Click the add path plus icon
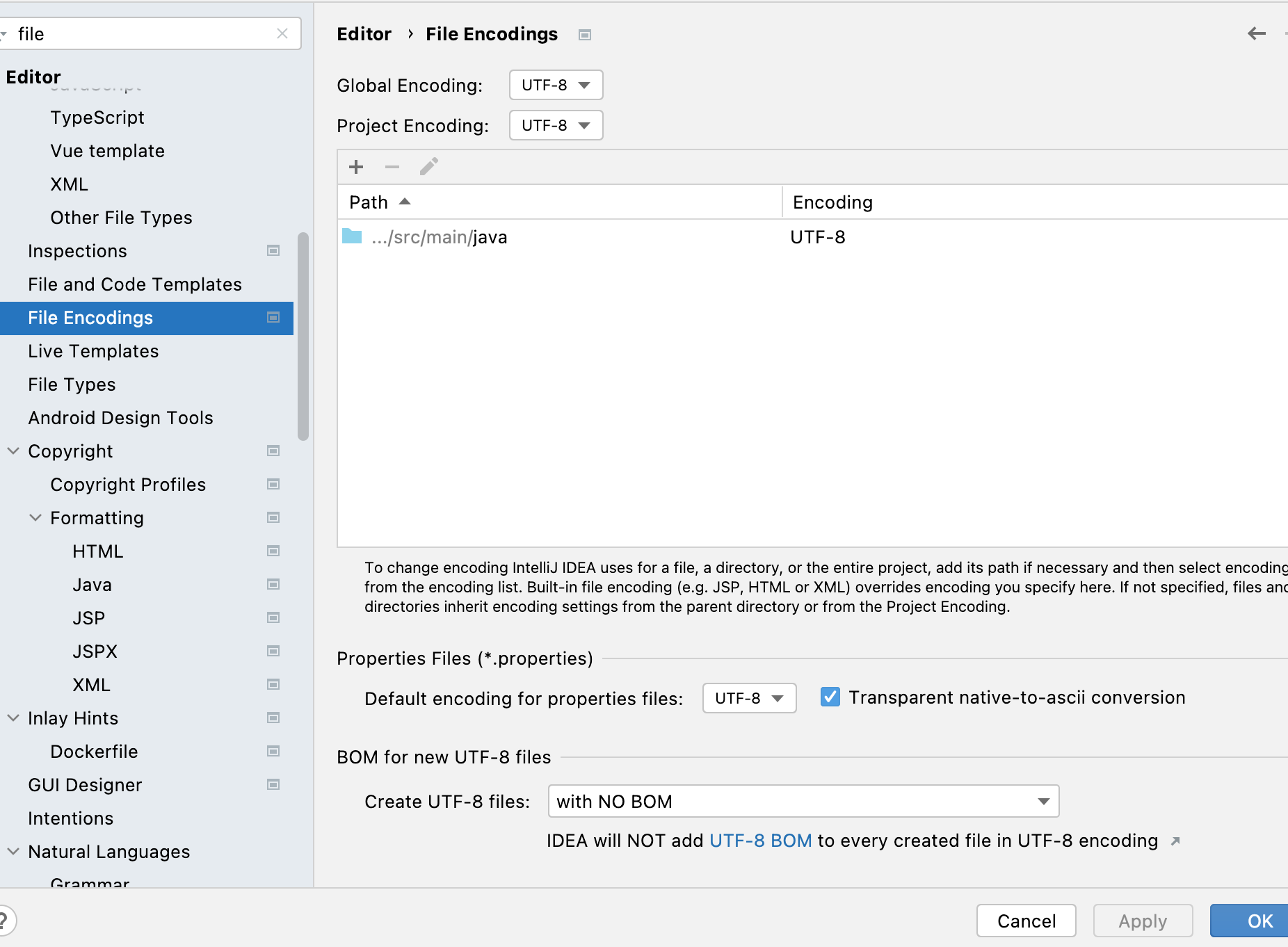The width and height of the screenshot is (1288, 947). pyautogui.click(x=356, y=167)
